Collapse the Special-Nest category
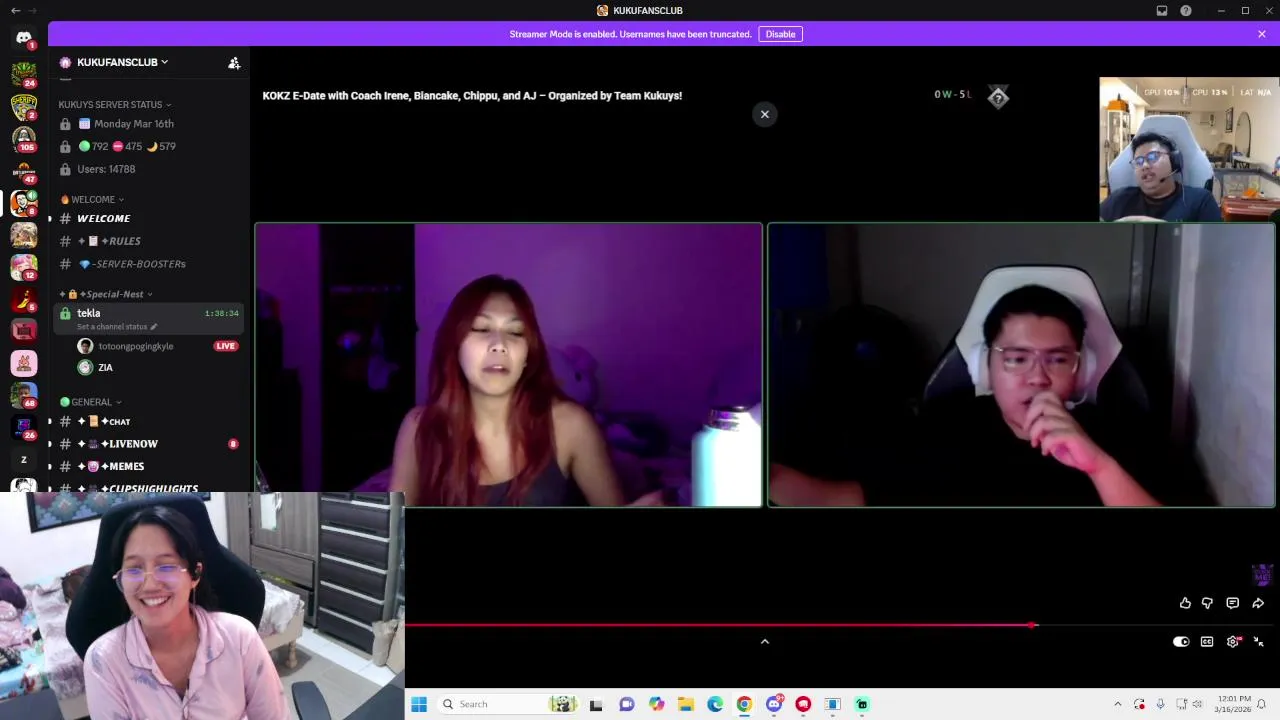The image size is (1280, 720). click(x=106, y=294)
